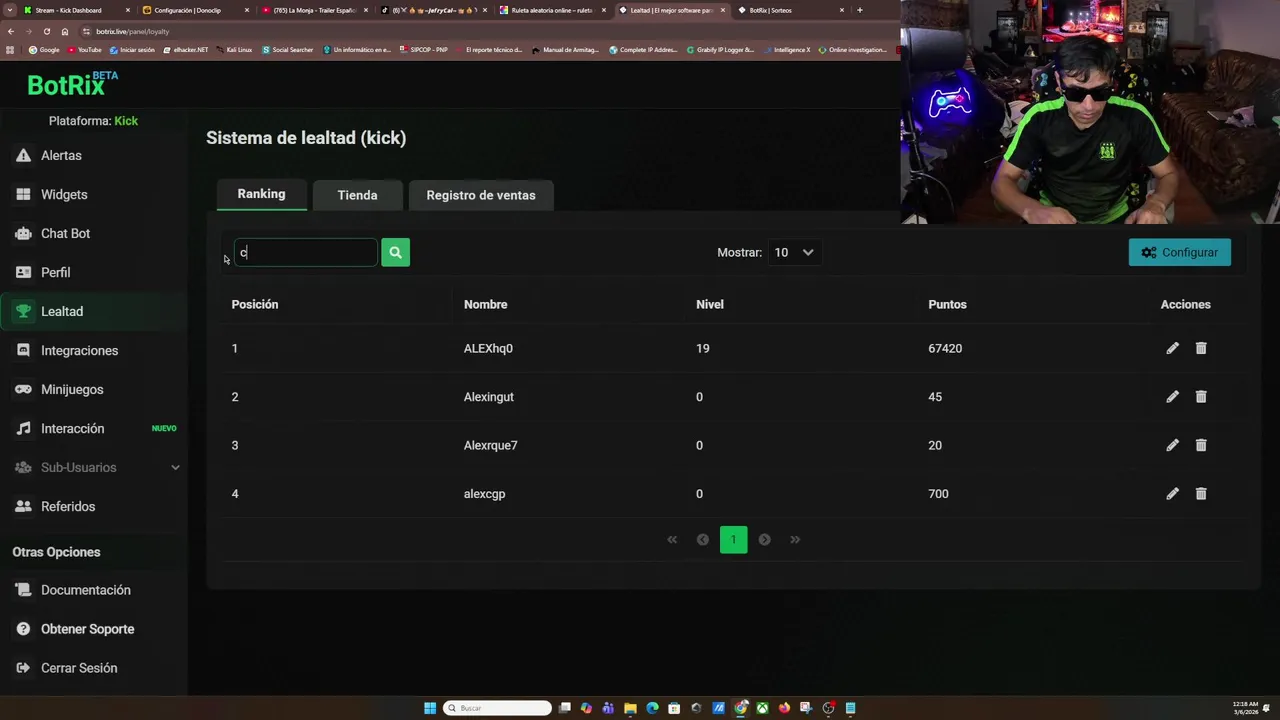Open a new browser tab
1280x720 pixels.
[x=859, y=10]
